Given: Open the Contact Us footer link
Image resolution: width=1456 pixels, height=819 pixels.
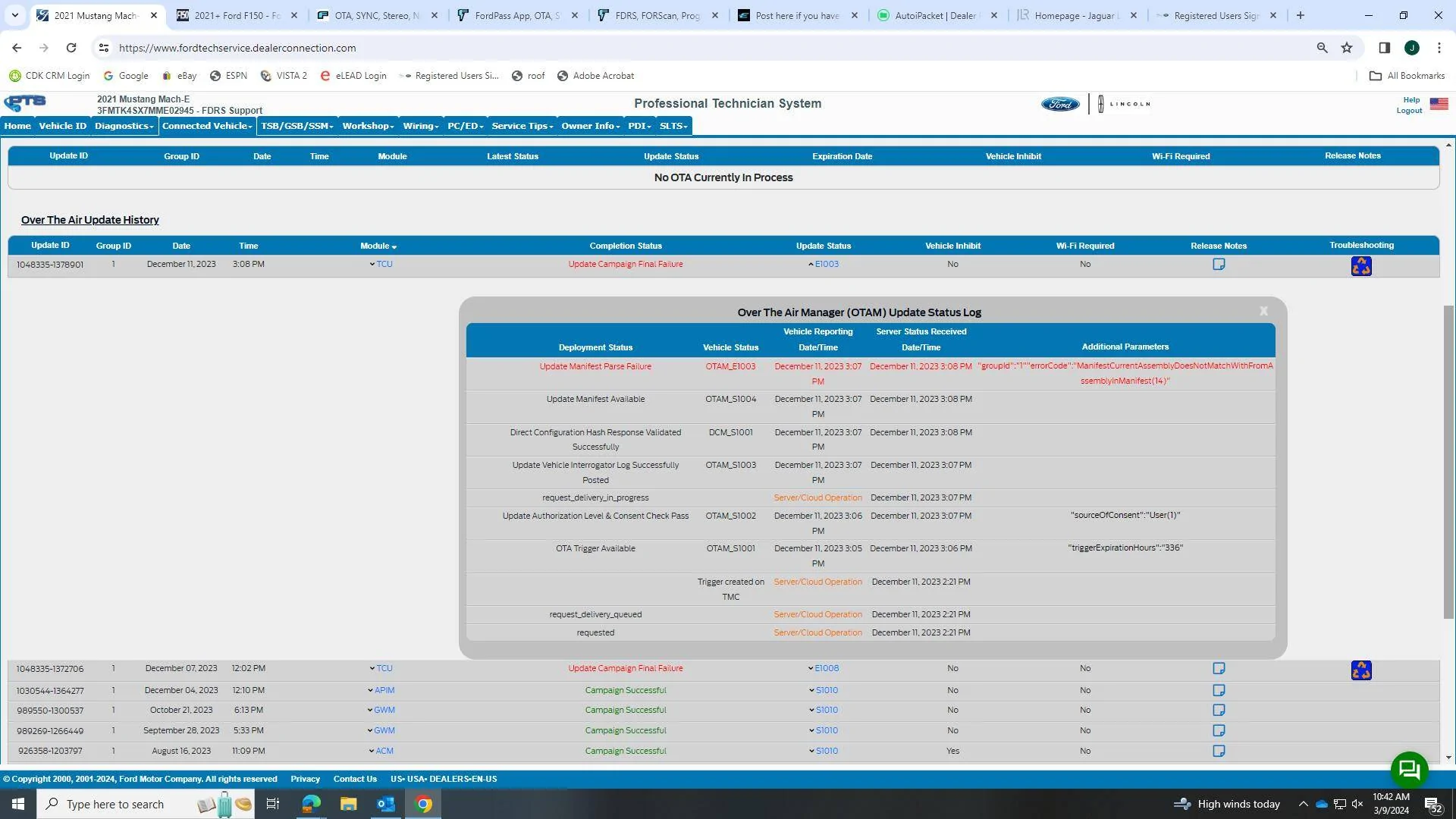Looking at the screenshot, I should pyautogui.click(x=355, y=780).
